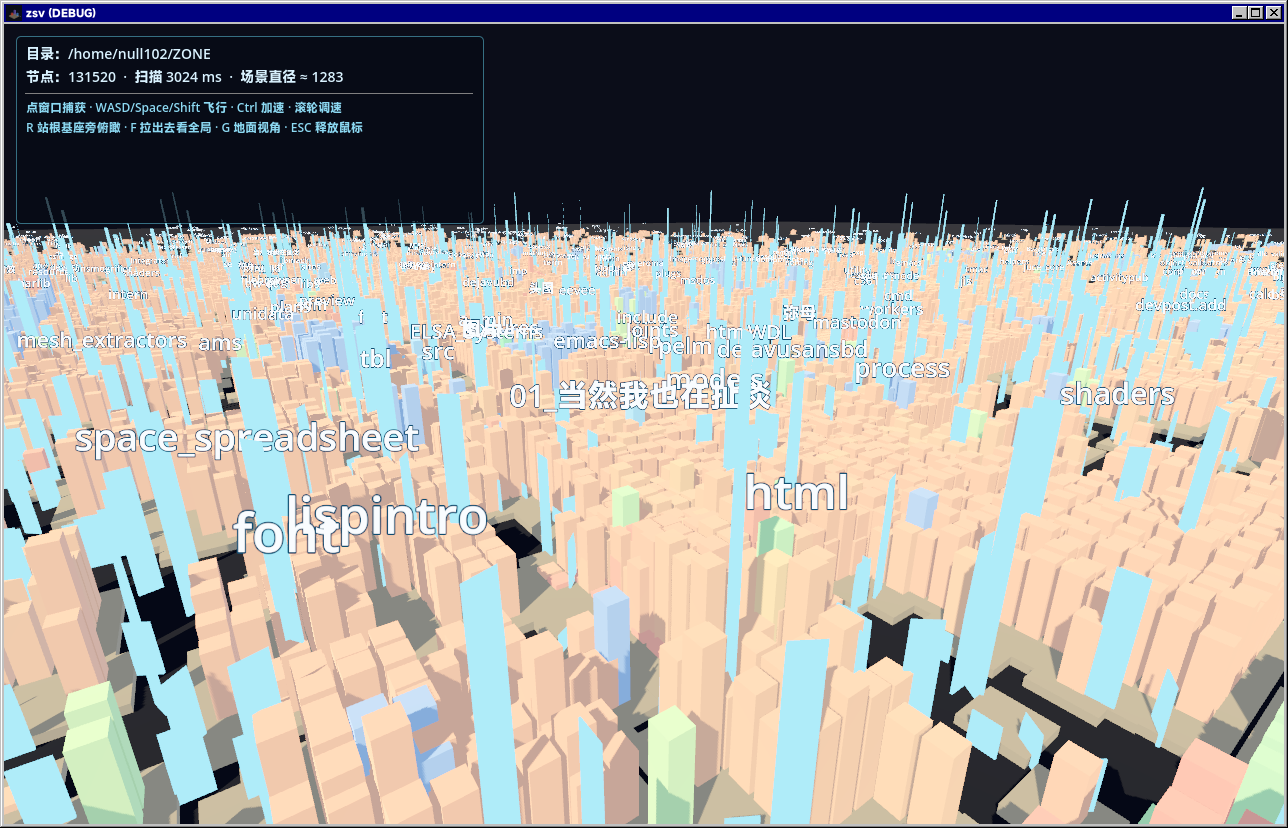Screen dimensions: 1288x828
Task: Close the zsv (DEBUG) window
Action: (1272, 13)
